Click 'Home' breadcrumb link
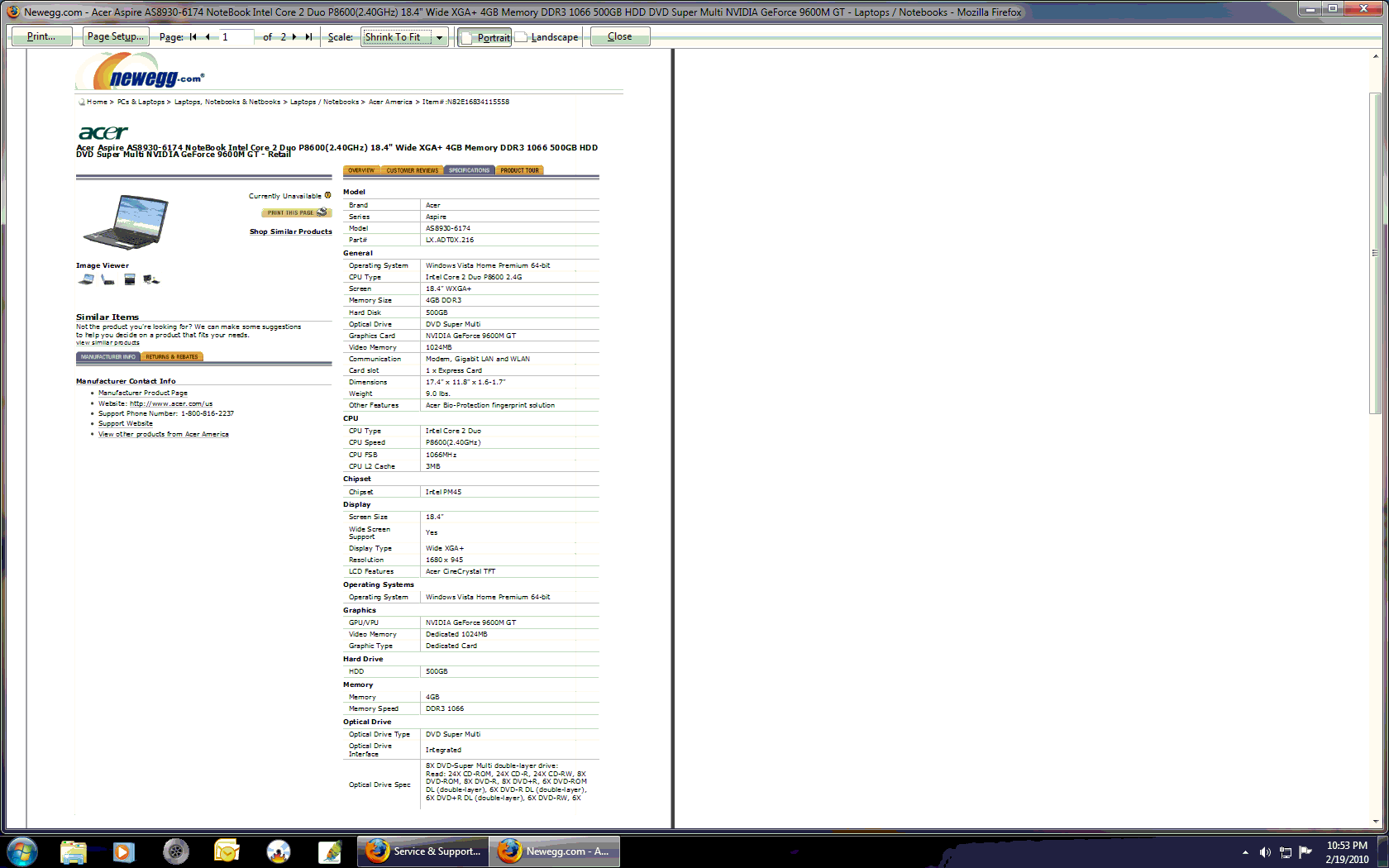Image resolution: width=1389 pixels, height=868 pixels. [x=97, y=103]
